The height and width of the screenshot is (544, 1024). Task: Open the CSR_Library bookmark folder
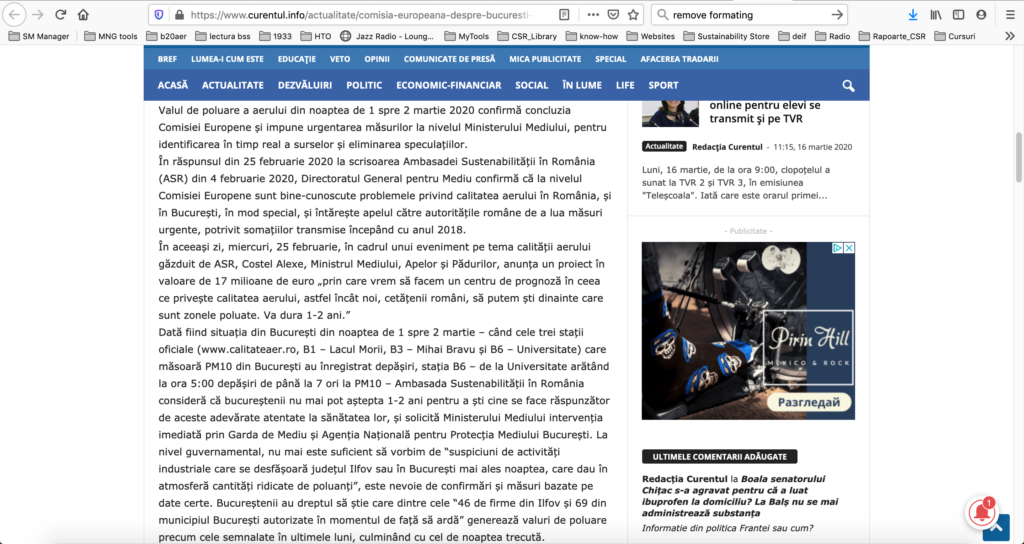pos(527,36)
